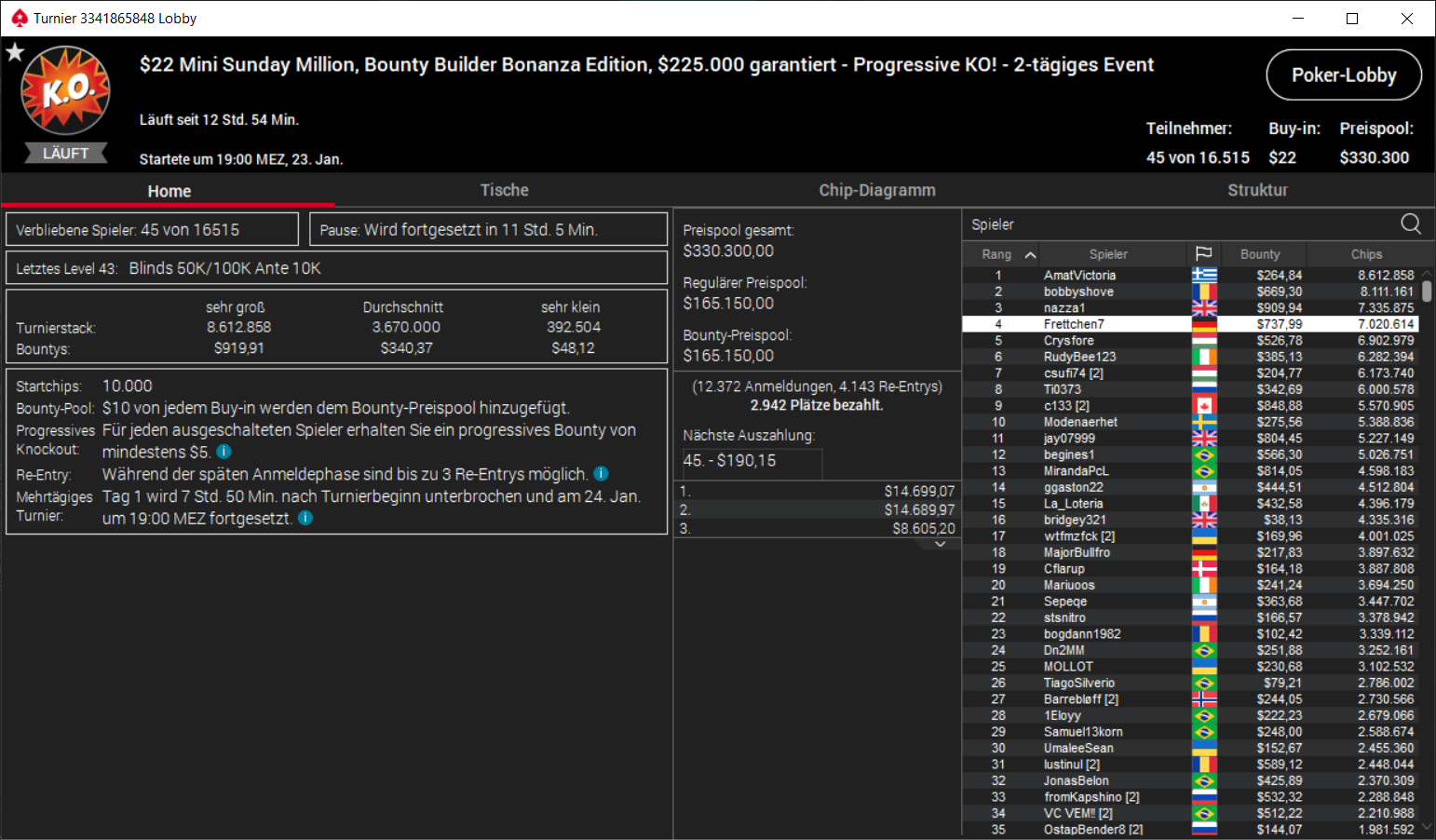Select player row Iustinul [2]
The image size is (1436, 840).
pyautogui.click(x=1190, y=764)
